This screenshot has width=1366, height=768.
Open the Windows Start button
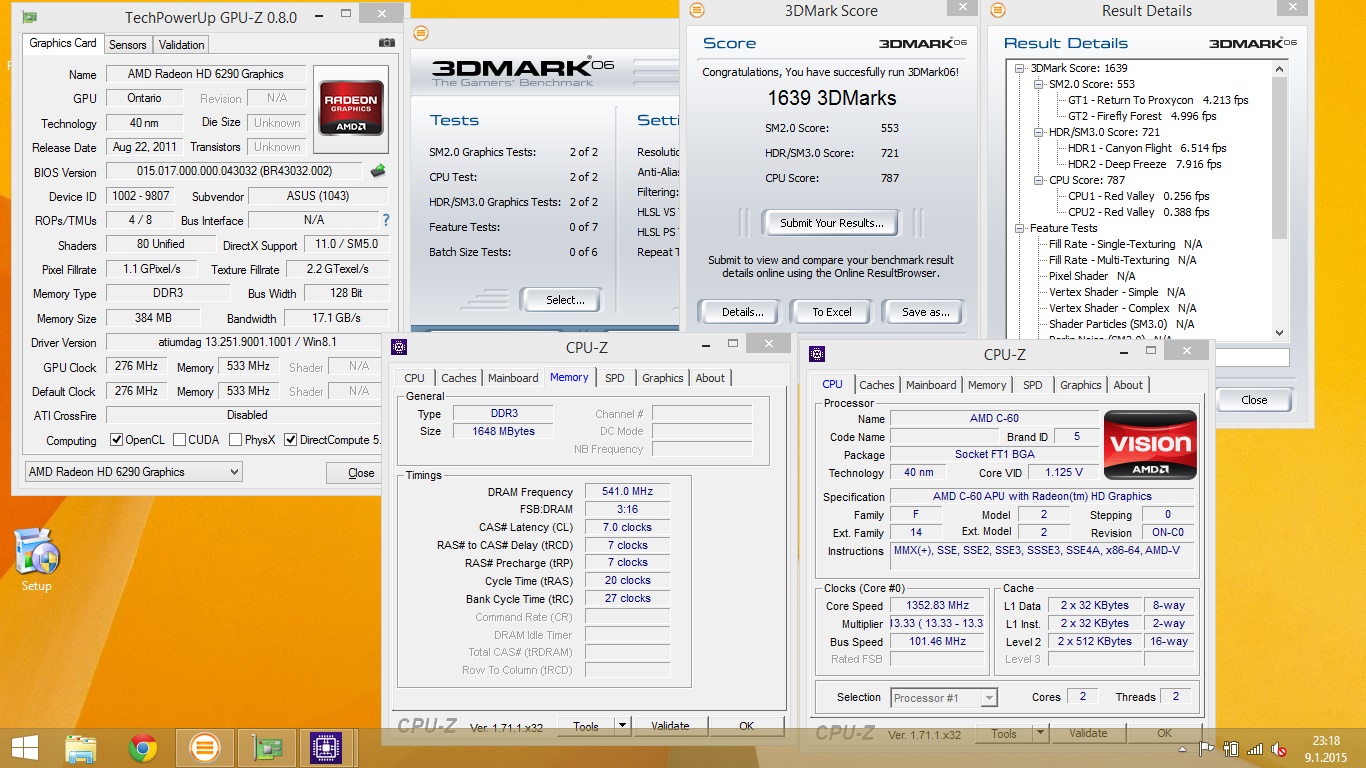pos(24,748)
